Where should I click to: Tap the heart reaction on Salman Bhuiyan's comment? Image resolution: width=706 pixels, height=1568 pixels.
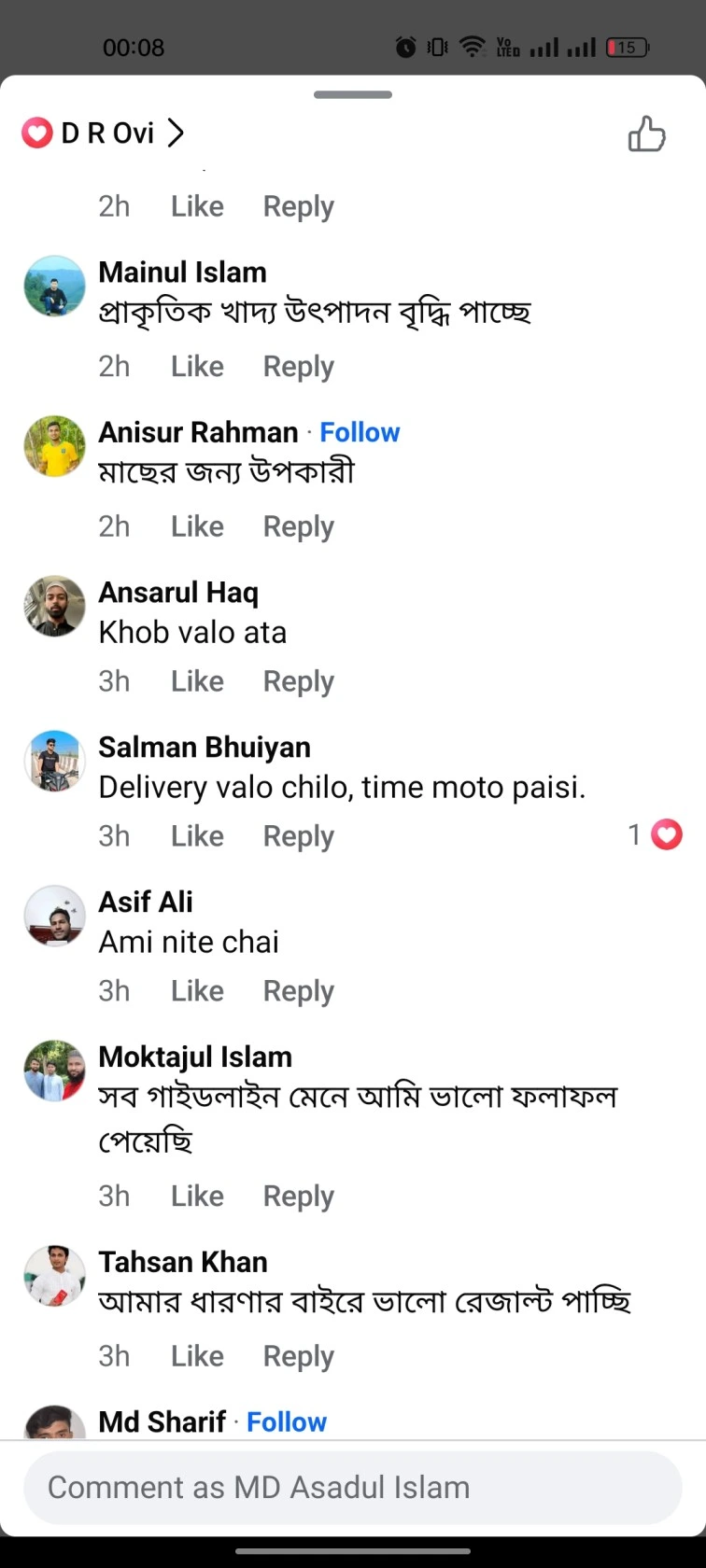[x=665, y=833]
